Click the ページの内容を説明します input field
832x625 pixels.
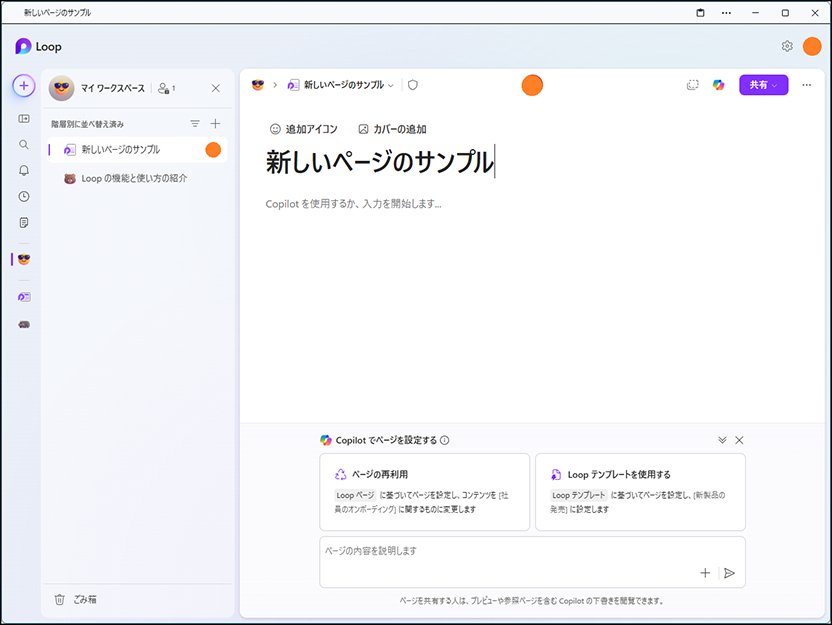click(532, 562)
